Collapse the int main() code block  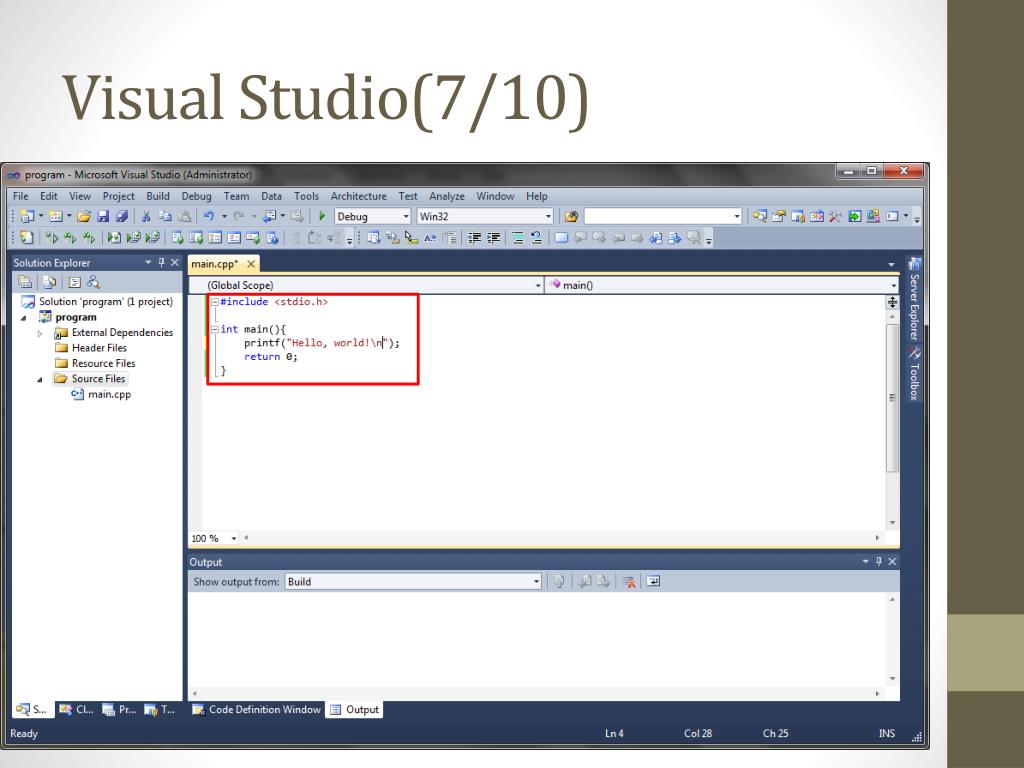click(214, 330)
